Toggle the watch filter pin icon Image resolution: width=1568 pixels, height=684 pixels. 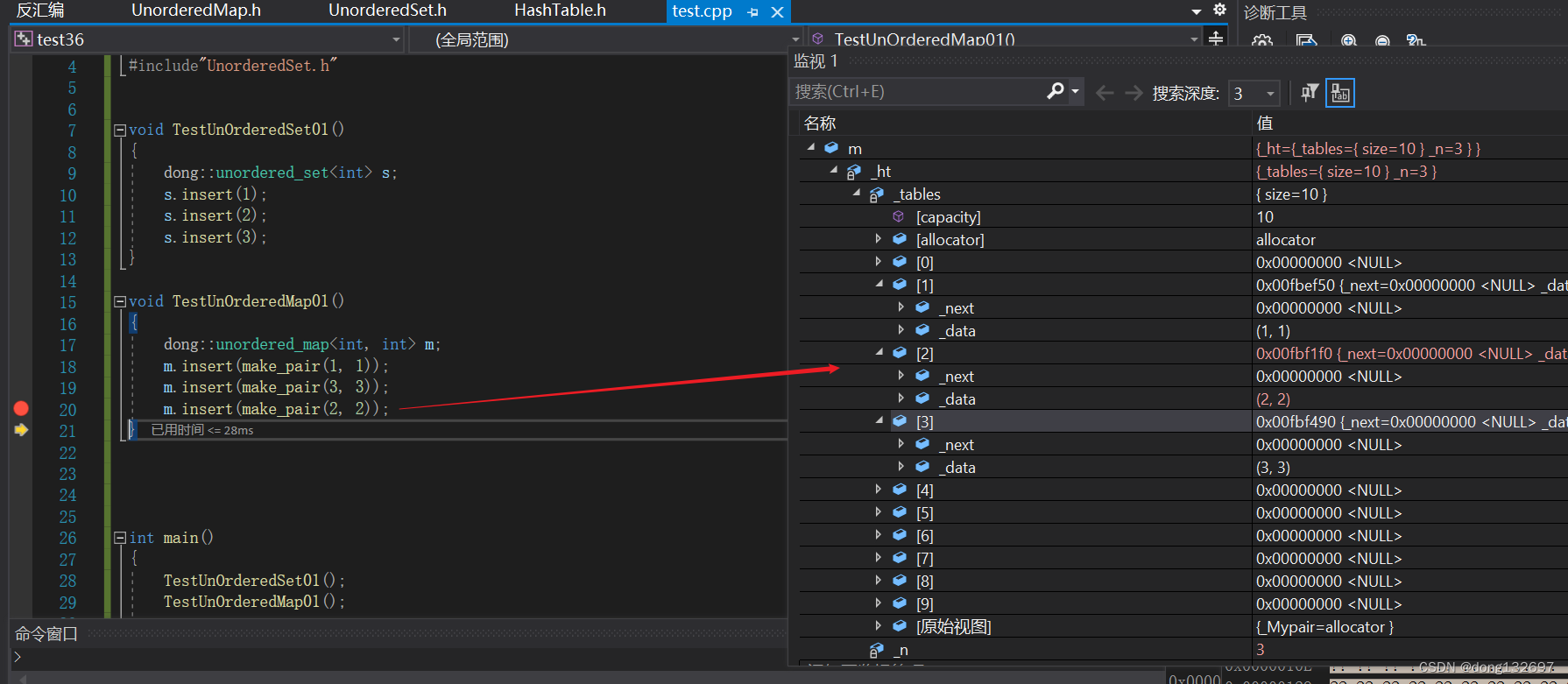tap(1310, 93)
